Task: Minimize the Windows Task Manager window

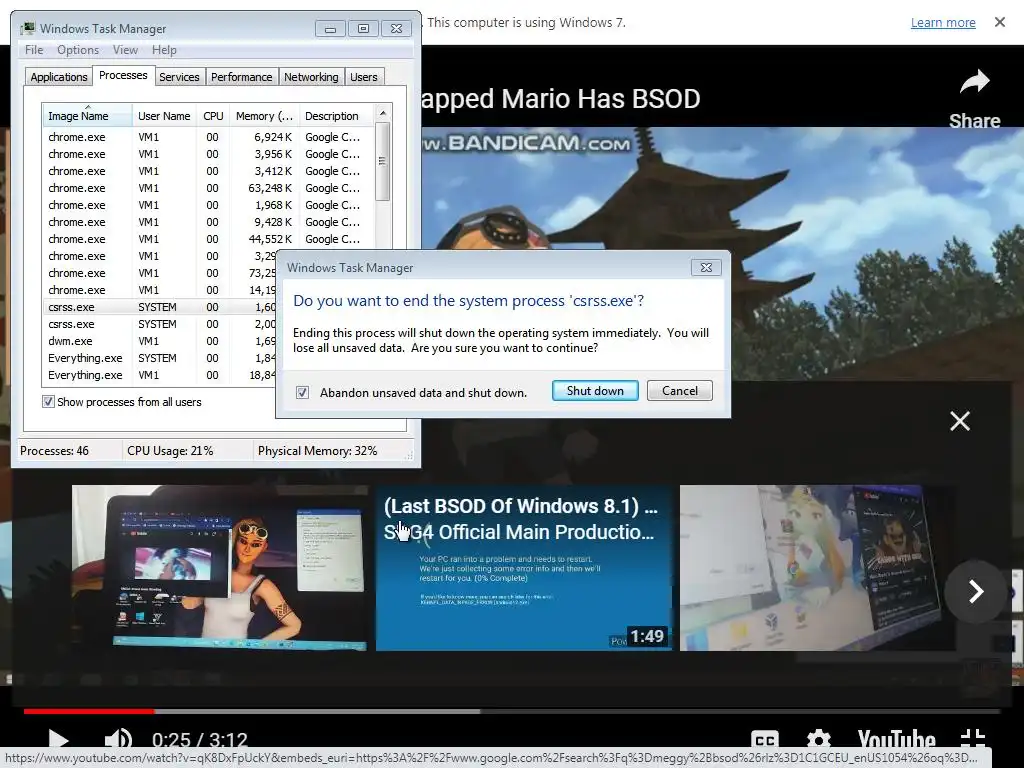Action: (x=330, y=29)
